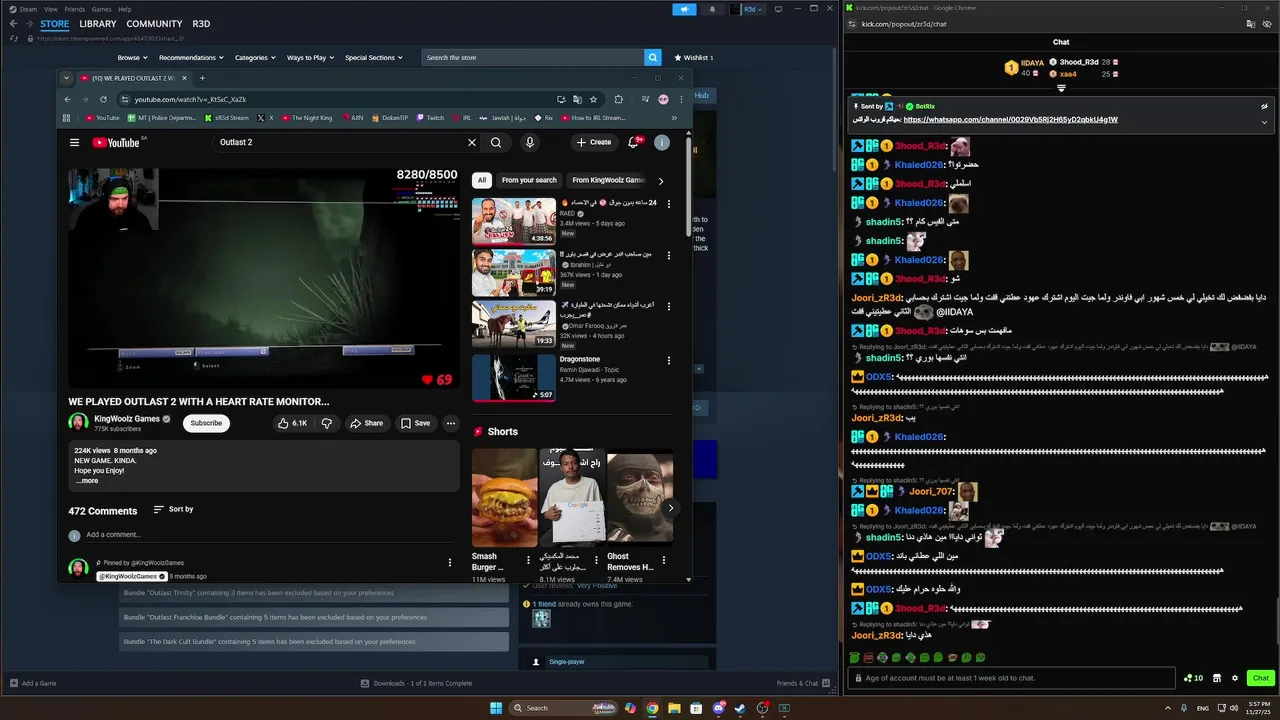1280x720 pixels.
Task: Click the Share button
Action: 366,423
